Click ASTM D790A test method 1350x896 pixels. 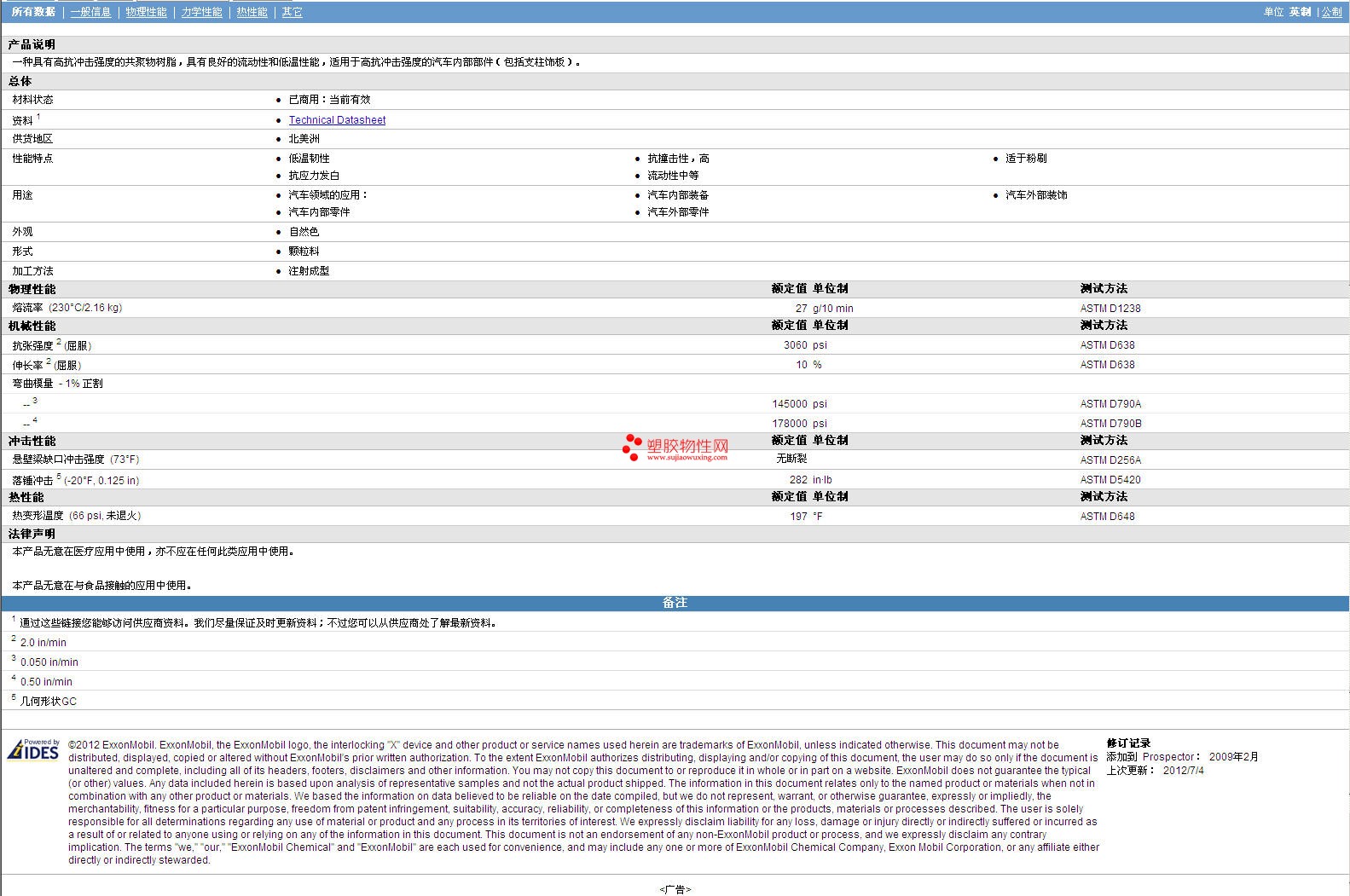[x=1110, y=404]
